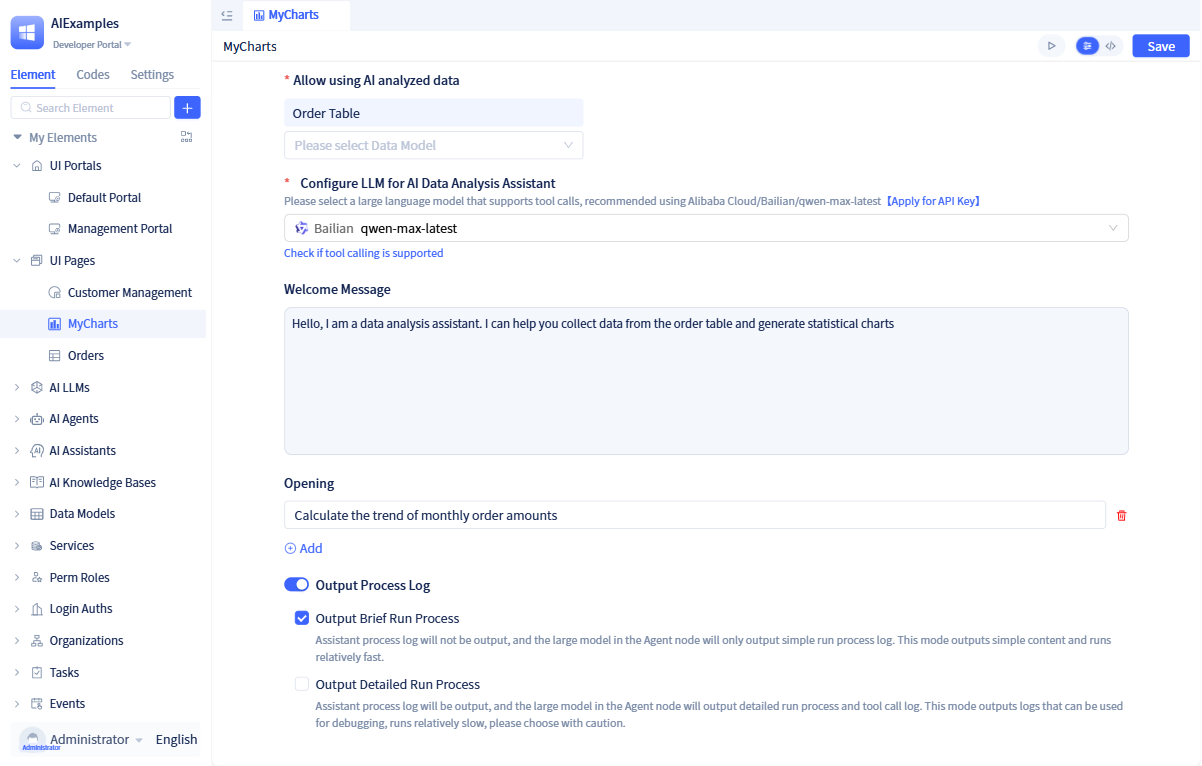Turn off Output Process Log switch
The height and width of the screenshot is (766, 1202).
coord(297,585)
